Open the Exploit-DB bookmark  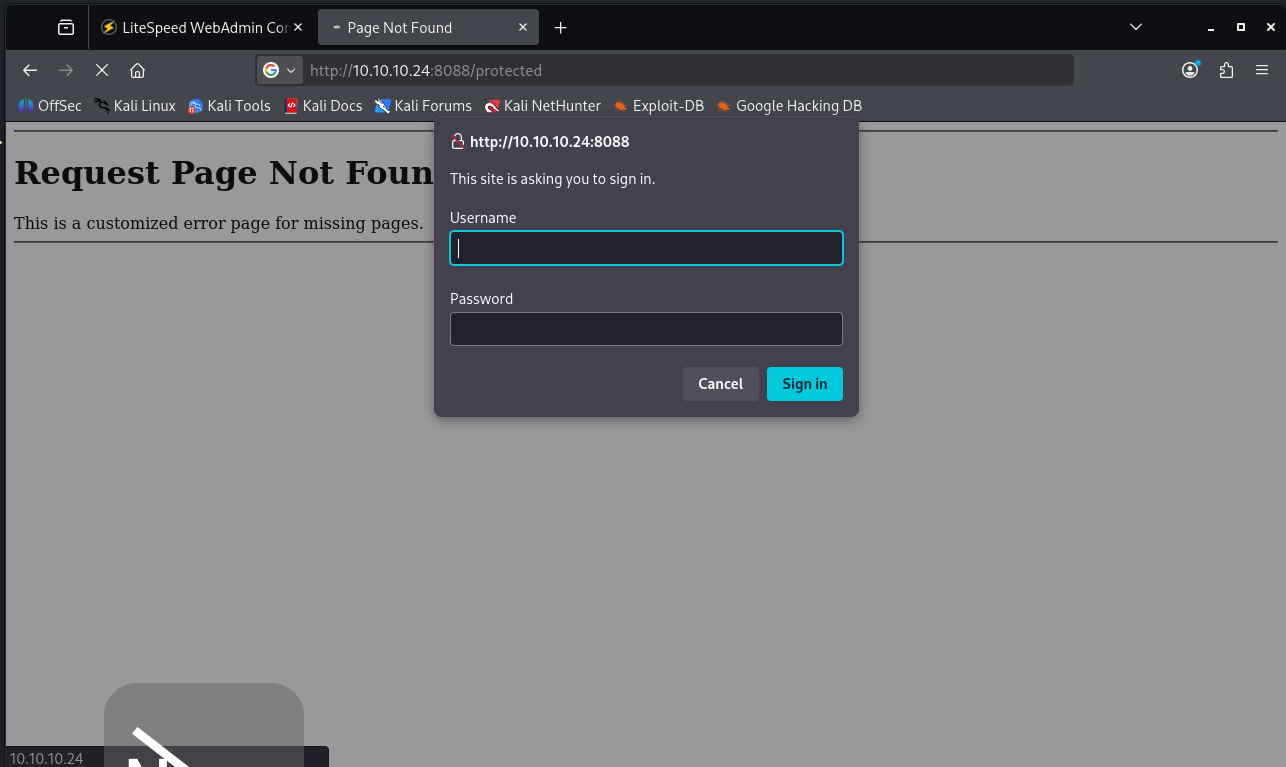click(659, 106)
